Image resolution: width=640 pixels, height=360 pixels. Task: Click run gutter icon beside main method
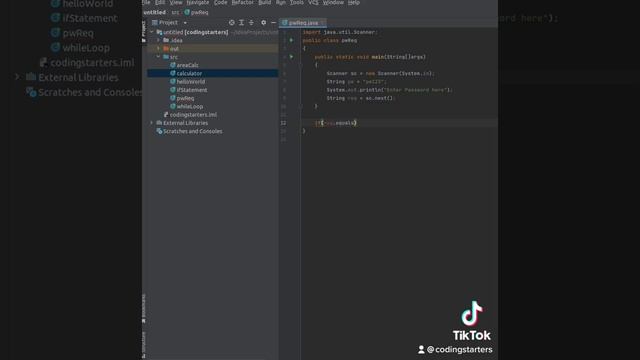291,57
